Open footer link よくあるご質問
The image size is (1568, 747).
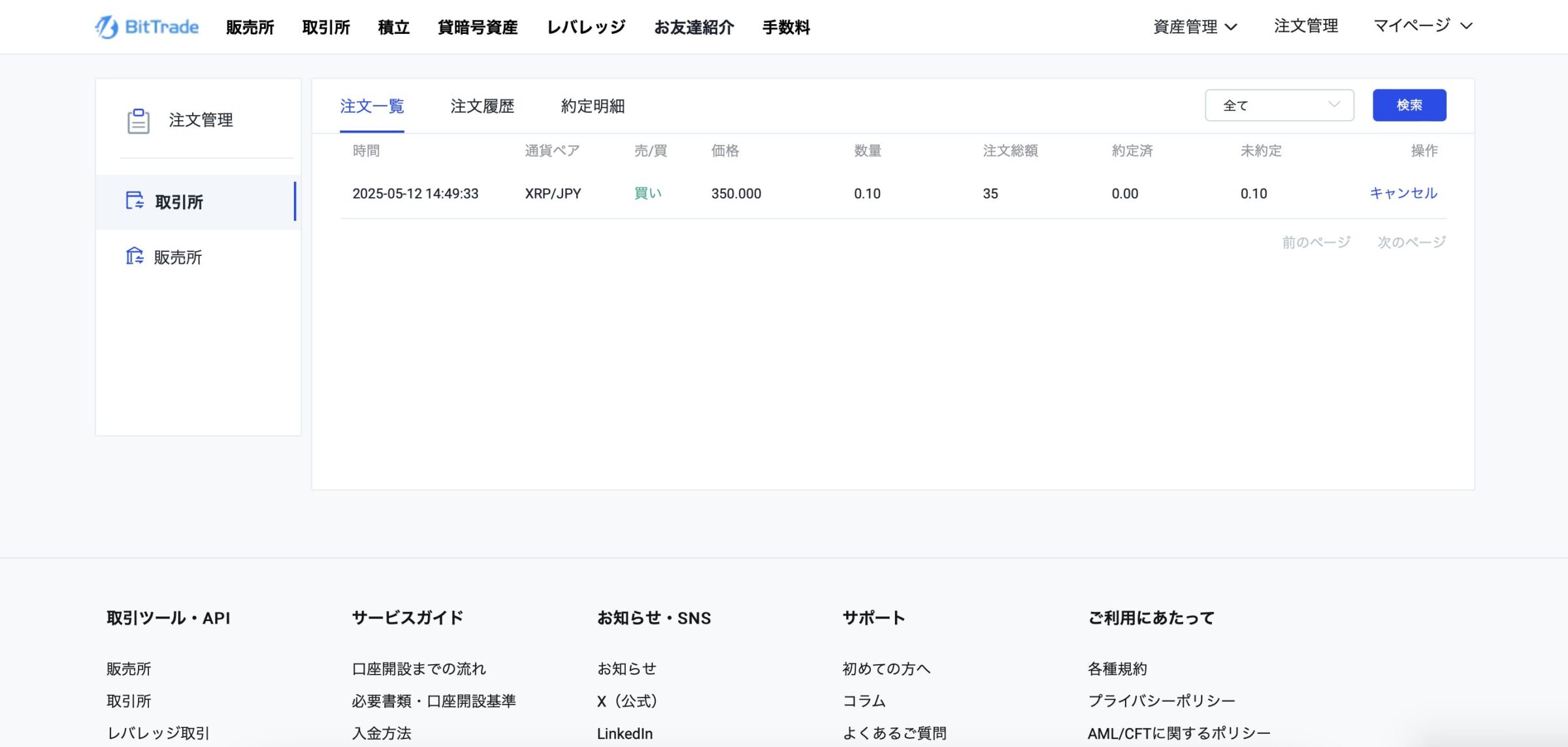tap(894, 733)
